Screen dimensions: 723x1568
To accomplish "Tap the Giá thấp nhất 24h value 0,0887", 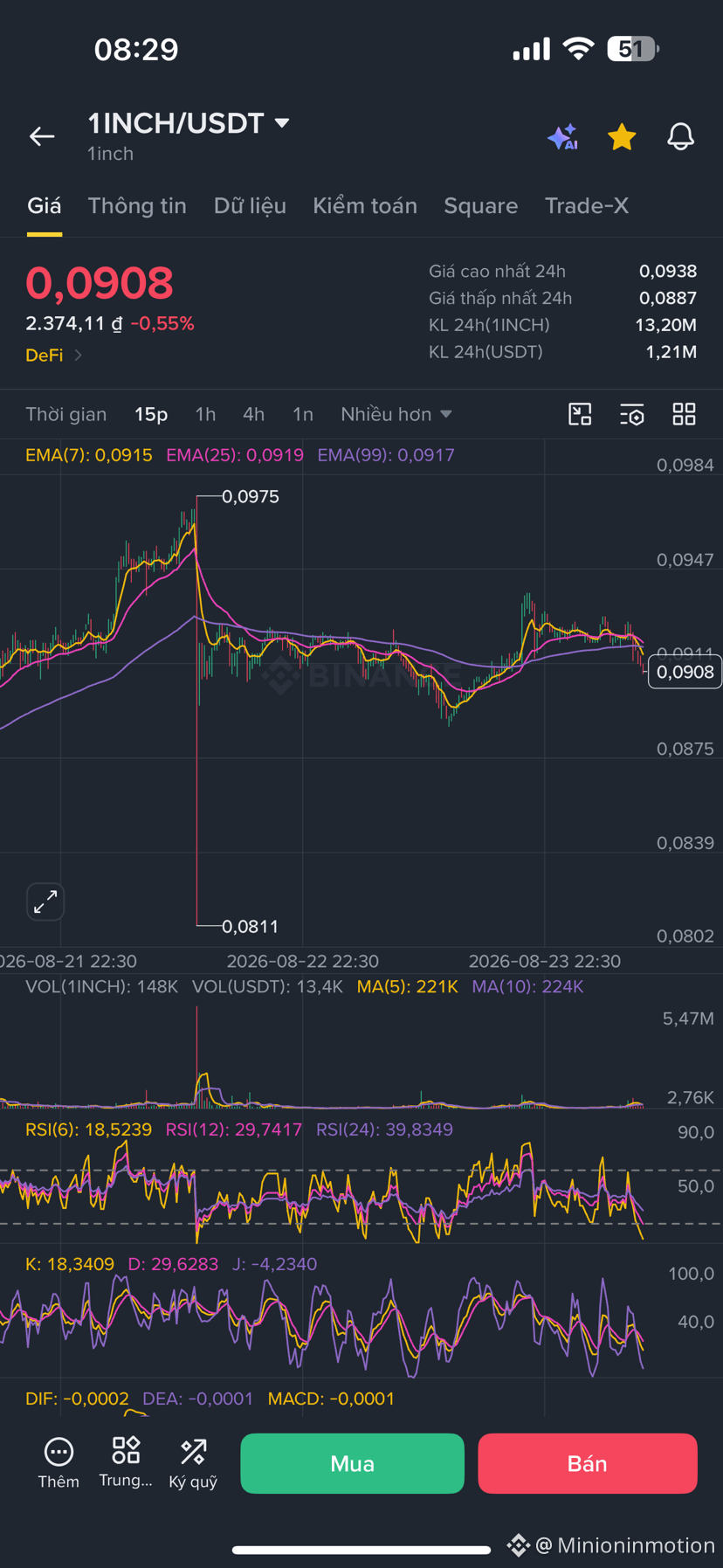I will (x=668, y=298).
